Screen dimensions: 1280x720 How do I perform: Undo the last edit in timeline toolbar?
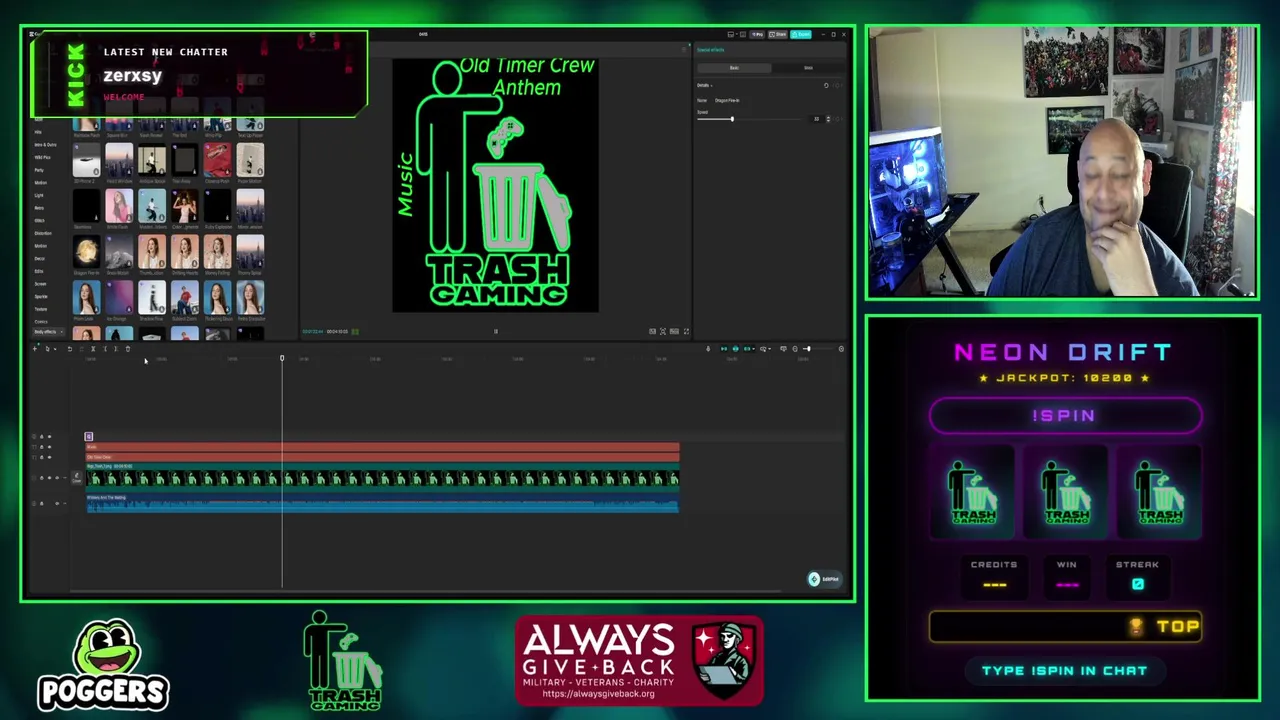tap(70, 349)
